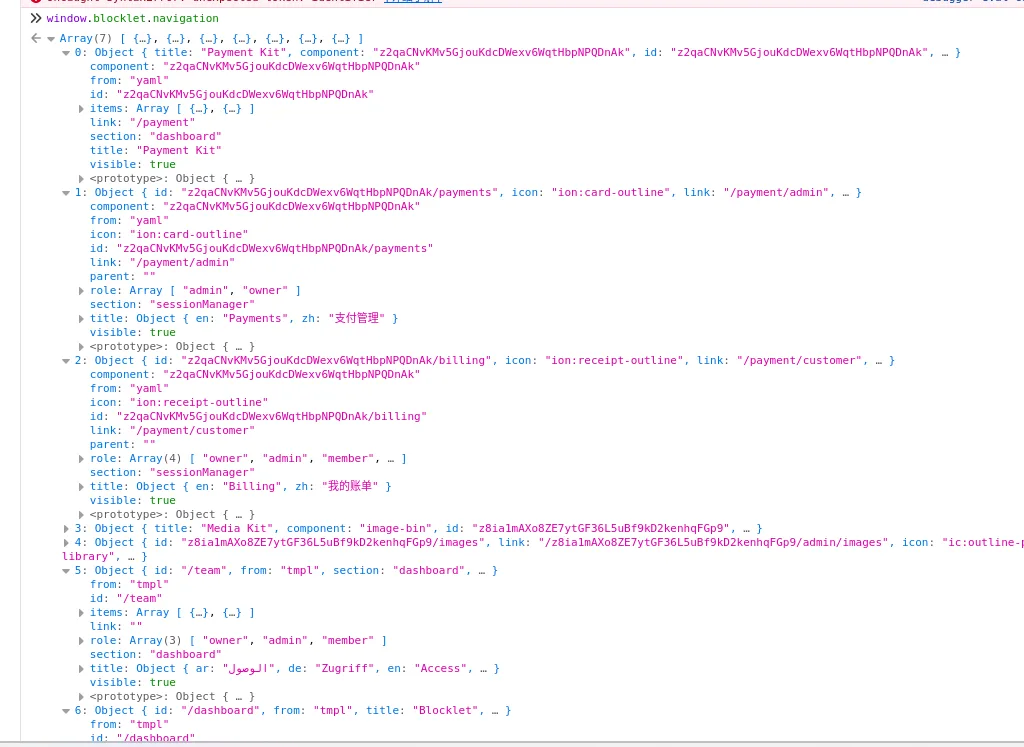
Task: Click id ending in "/payments" property line
Action: tap(261, 248)
